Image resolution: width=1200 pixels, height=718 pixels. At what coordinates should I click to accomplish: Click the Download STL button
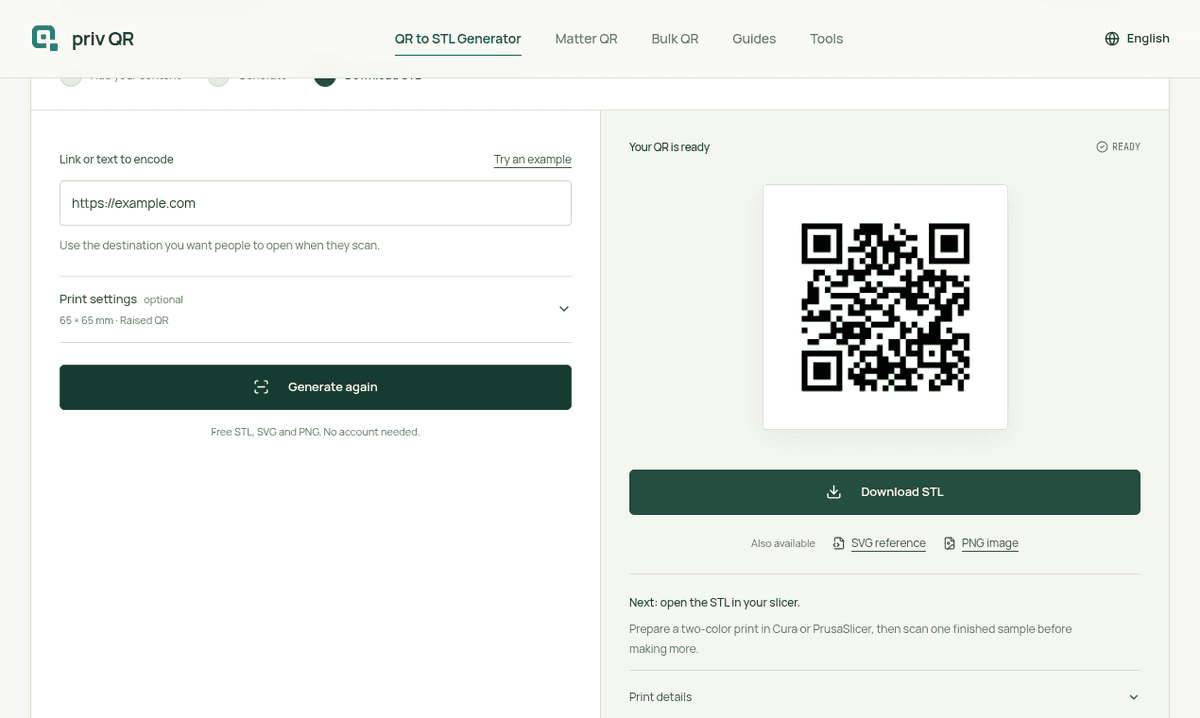click(x=885, y=492)
